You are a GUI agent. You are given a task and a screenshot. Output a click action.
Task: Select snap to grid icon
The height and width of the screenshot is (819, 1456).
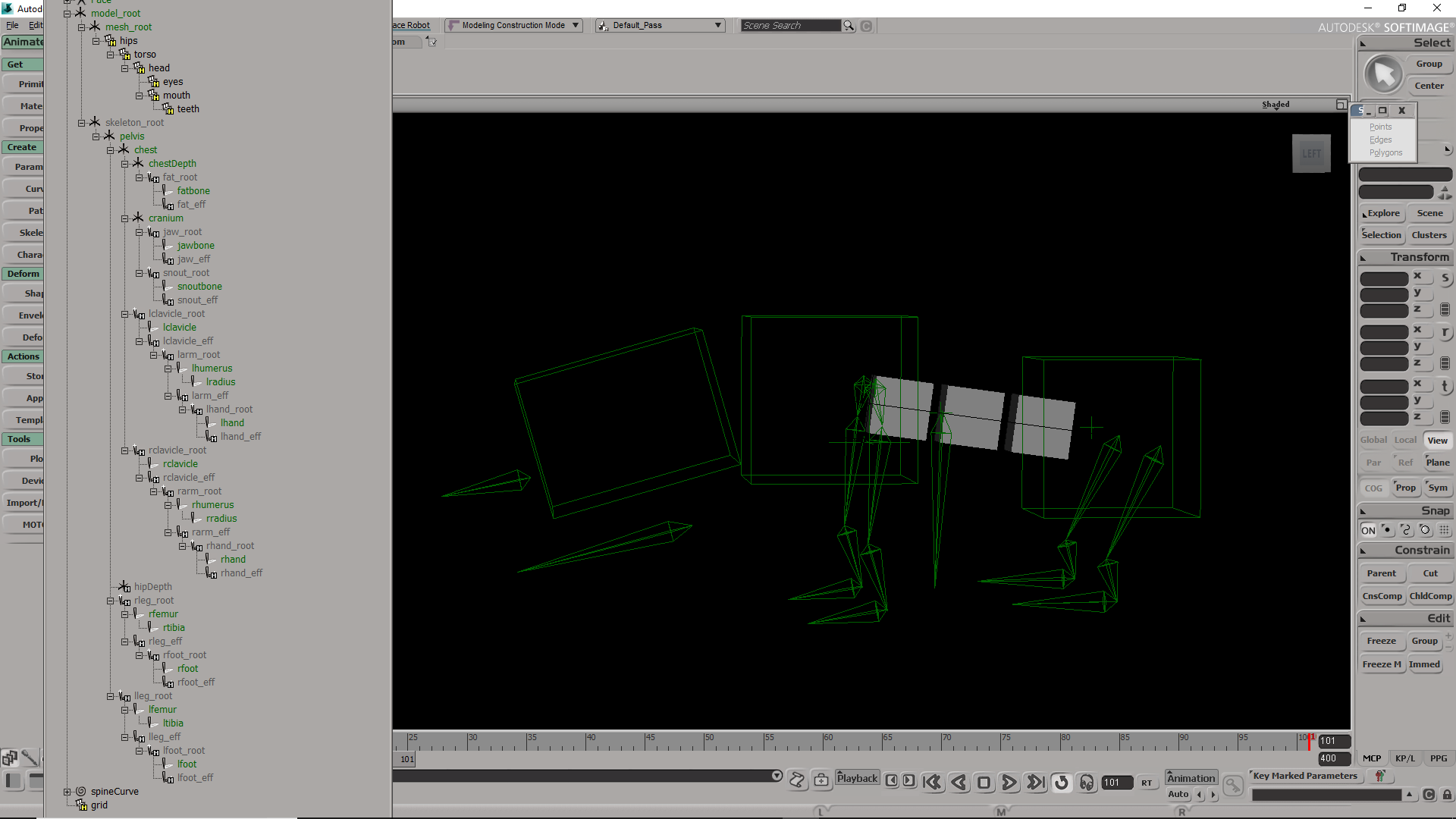[x=1444, y=530]
